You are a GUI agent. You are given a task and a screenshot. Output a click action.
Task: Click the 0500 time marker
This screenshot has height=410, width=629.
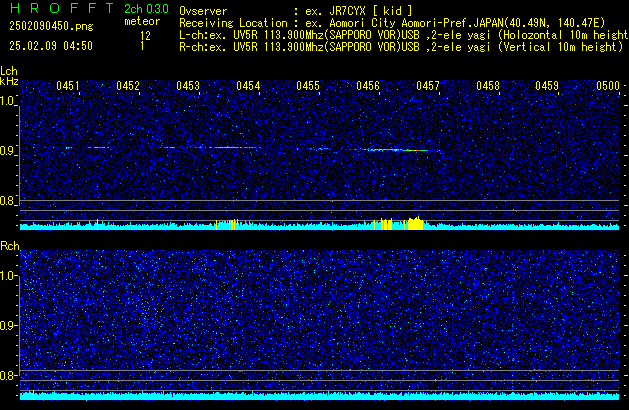(x=608, y=86)
